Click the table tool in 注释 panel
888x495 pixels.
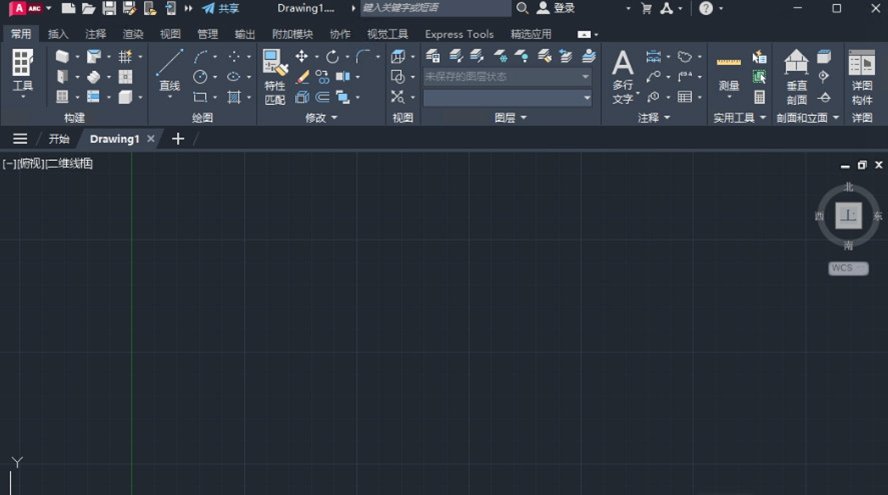(685, 97)
